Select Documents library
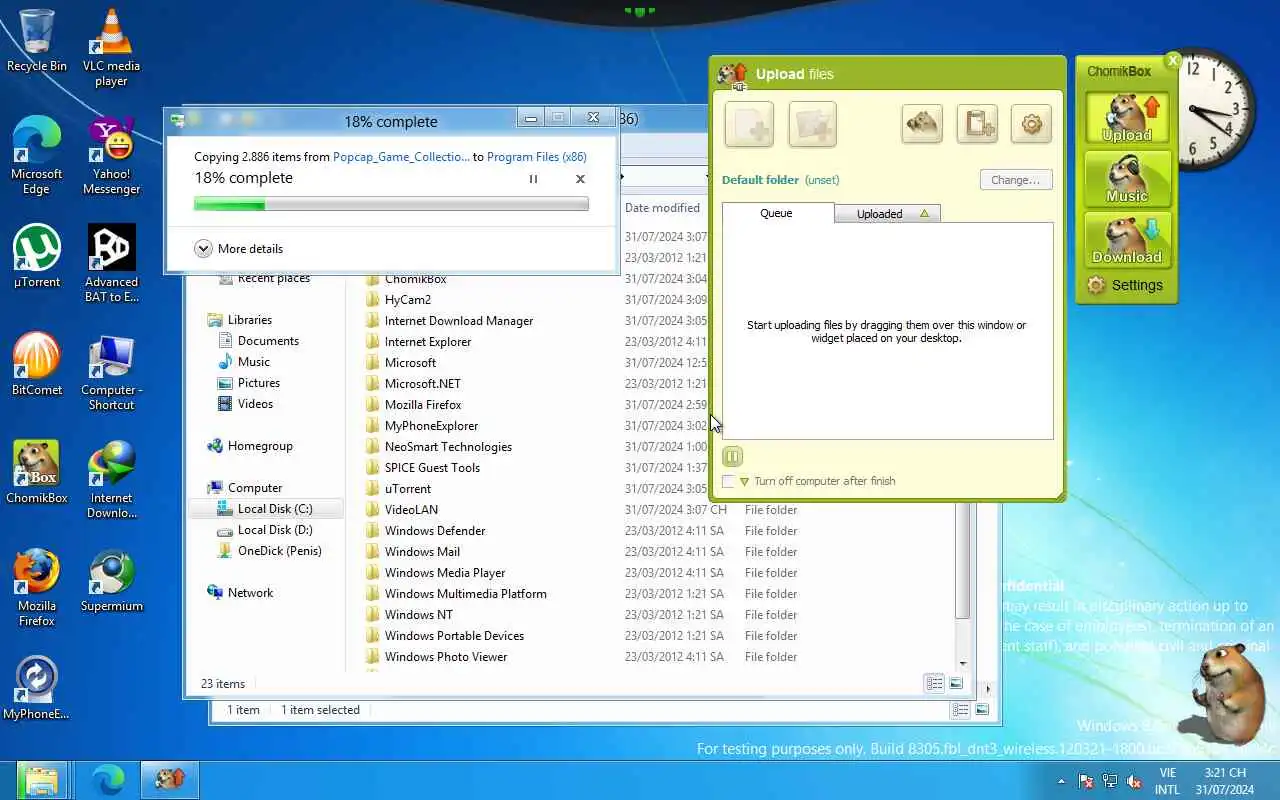Viewport: 1280px width, 800px height. click(258, 341)
